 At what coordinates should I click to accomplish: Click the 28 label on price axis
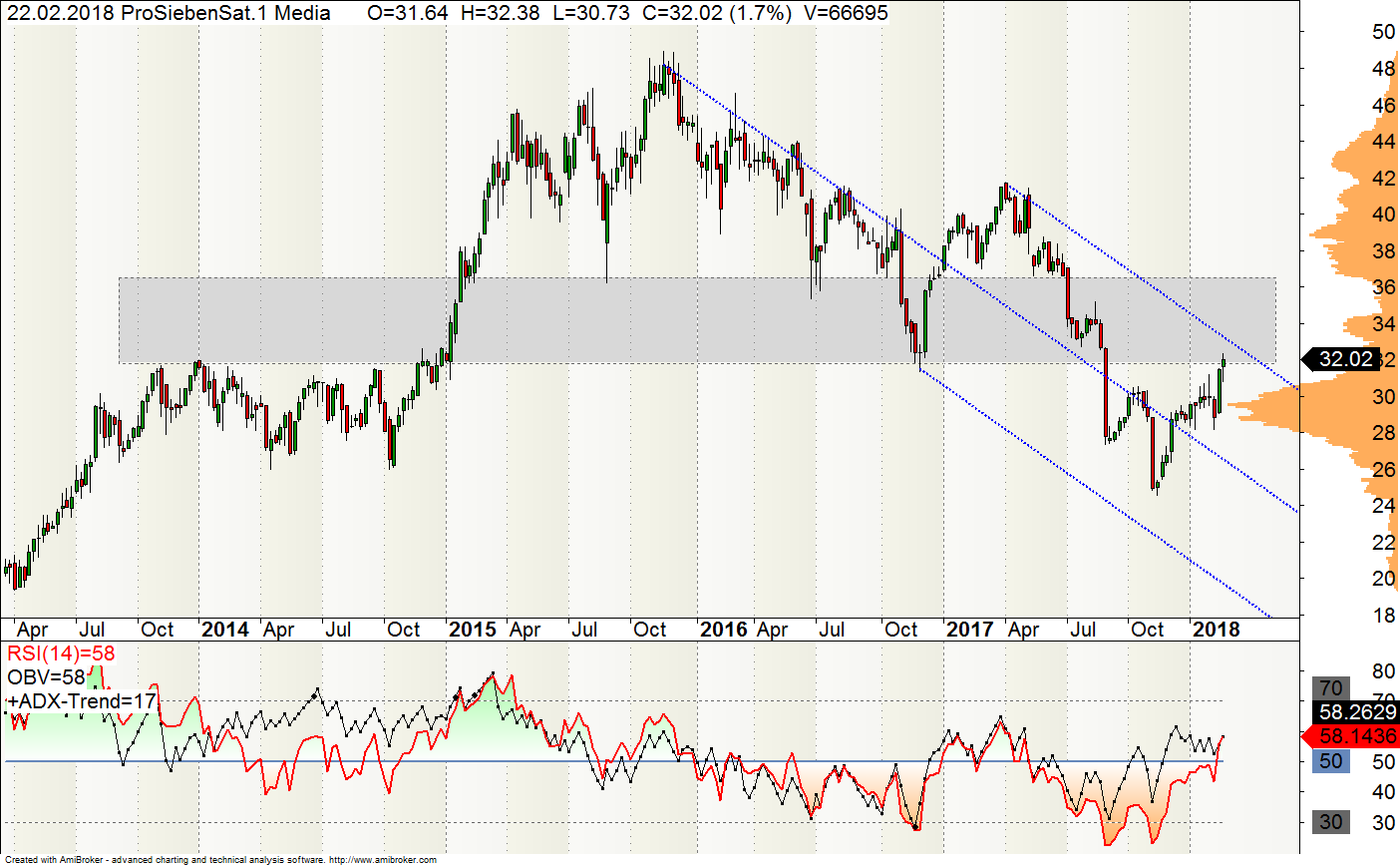tap(1383, 433)
